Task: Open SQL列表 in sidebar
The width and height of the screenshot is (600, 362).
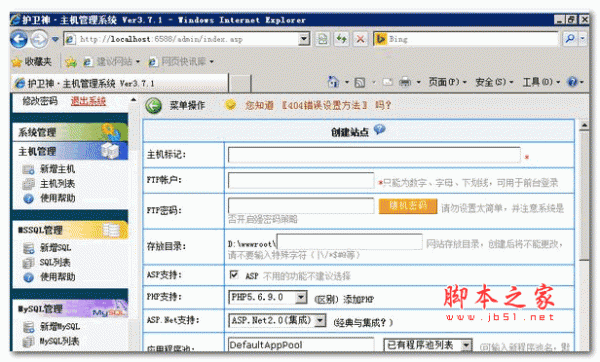Action: (x=55, y=262)
